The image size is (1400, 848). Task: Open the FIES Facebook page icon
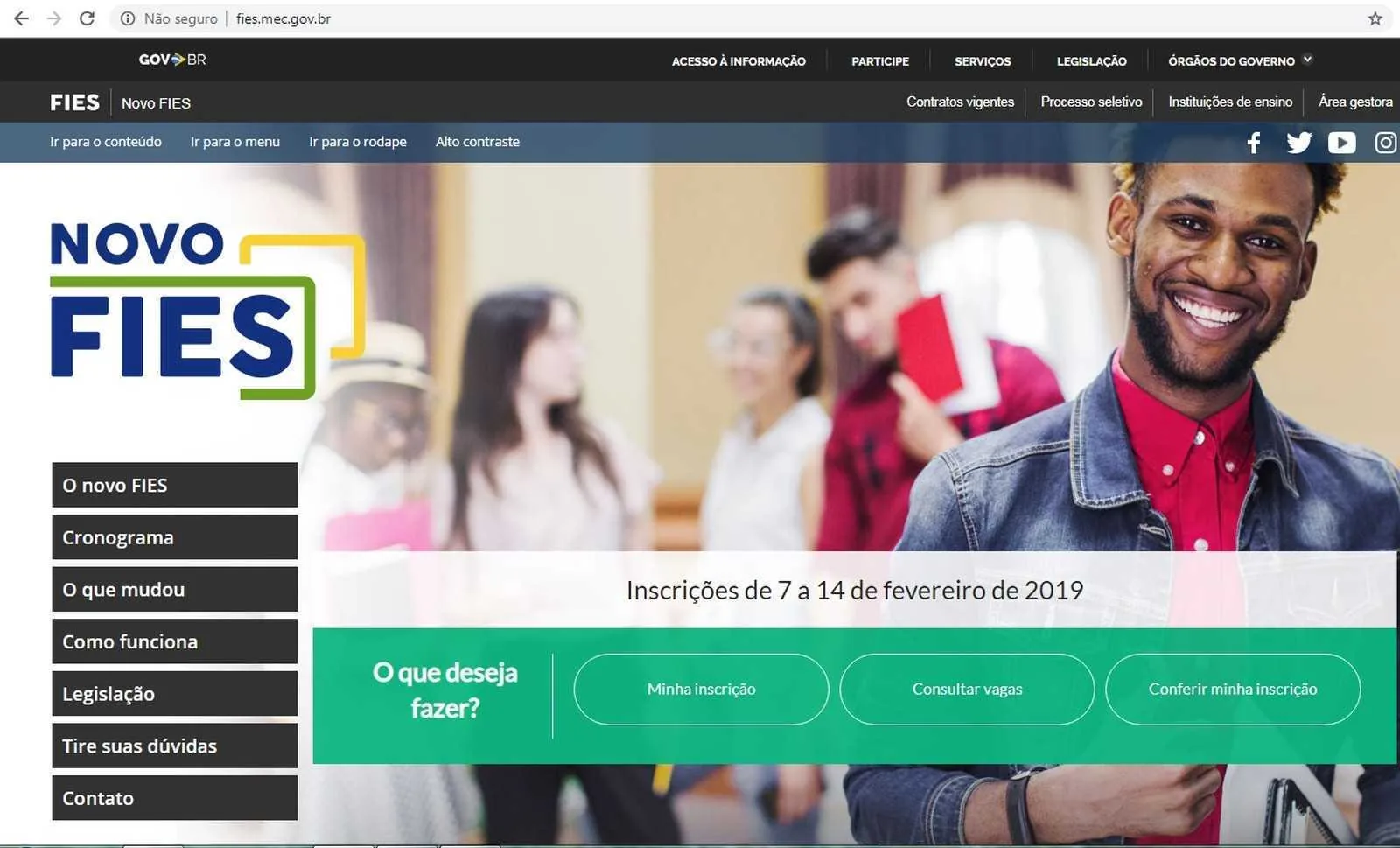coord(1254,143)
